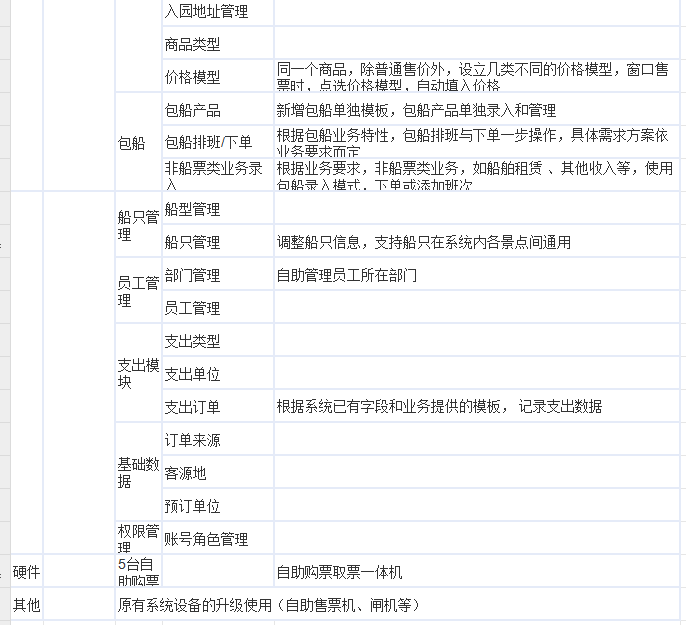This screenshot has width=686, height=625.
Task: Select the 账号角色管理 cell
Action: pyautogui.click(x=217, y=539)
